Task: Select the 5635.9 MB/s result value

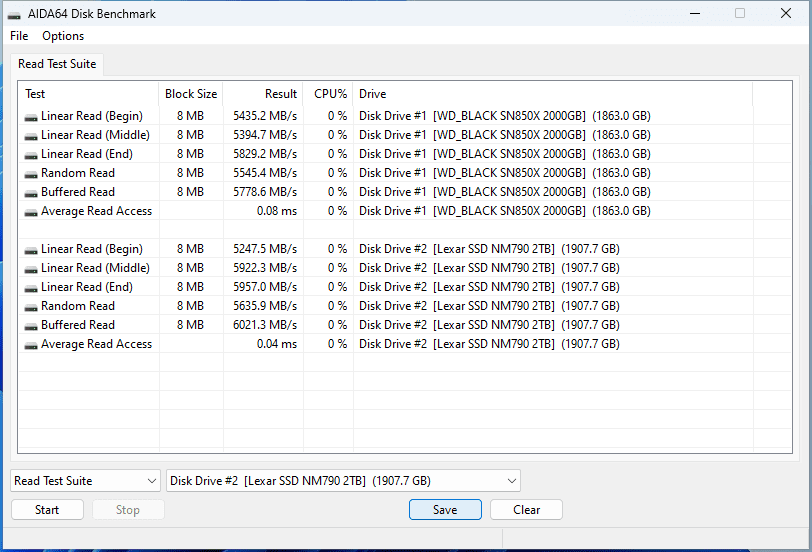Action: click(x=265, y=306)
